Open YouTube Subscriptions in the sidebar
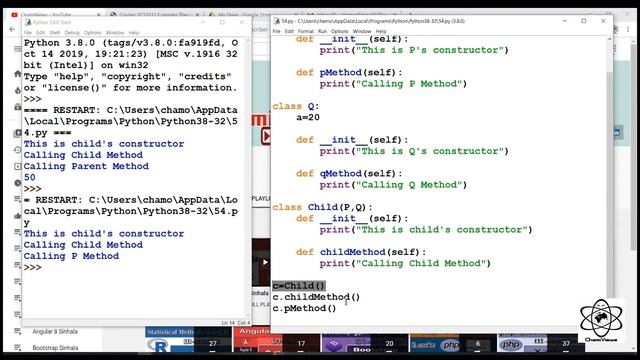640x360 pixels. (x=18, y=107)
